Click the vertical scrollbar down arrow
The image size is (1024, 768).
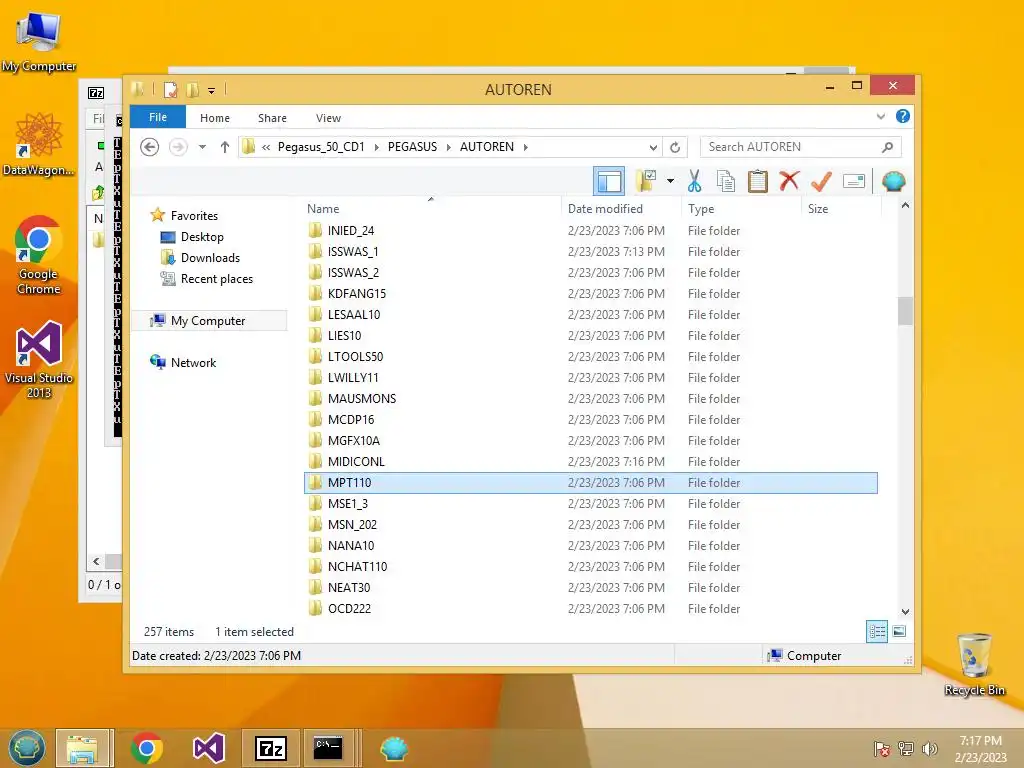pos(905,611)
